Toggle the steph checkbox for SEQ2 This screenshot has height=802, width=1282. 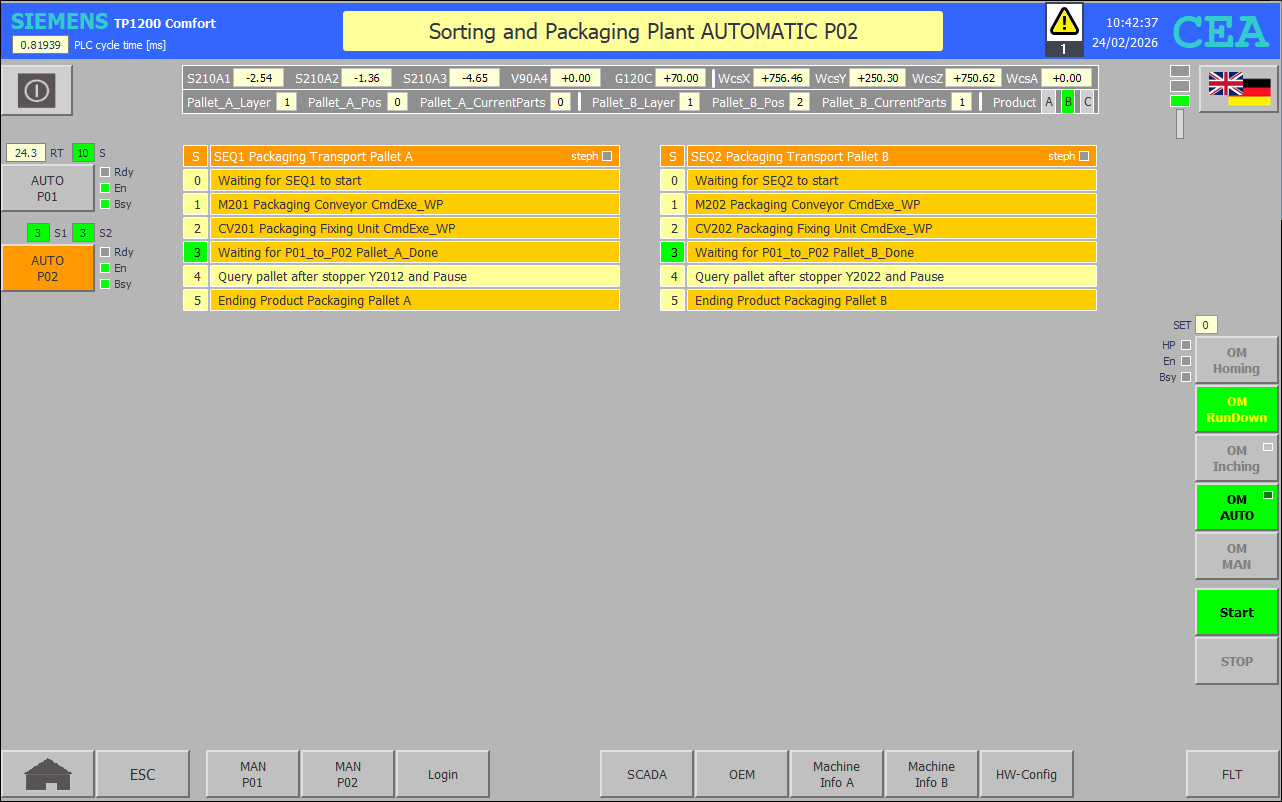pos(1084,156)
